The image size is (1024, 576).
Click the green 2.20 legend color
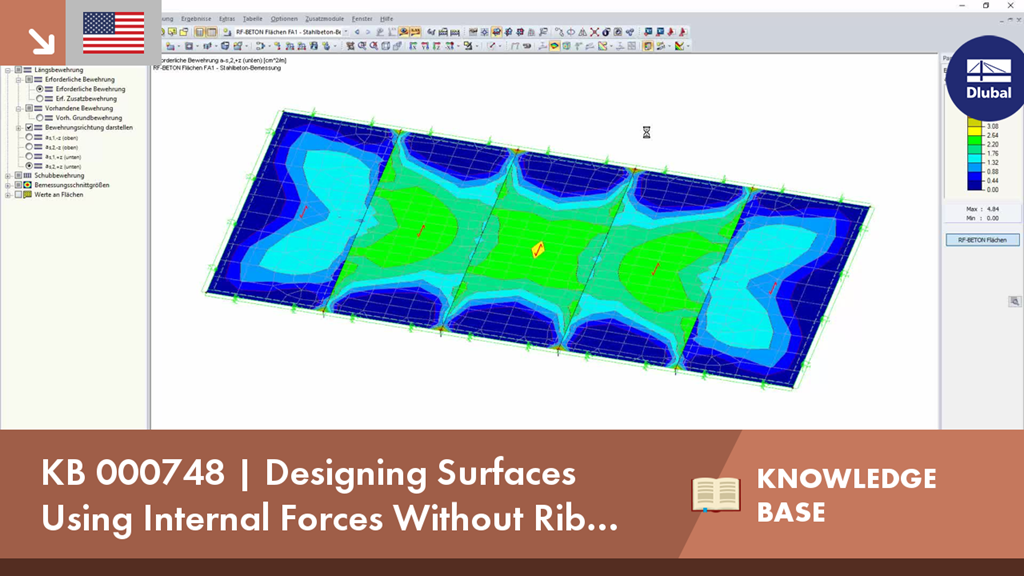[x=974, y=140]
